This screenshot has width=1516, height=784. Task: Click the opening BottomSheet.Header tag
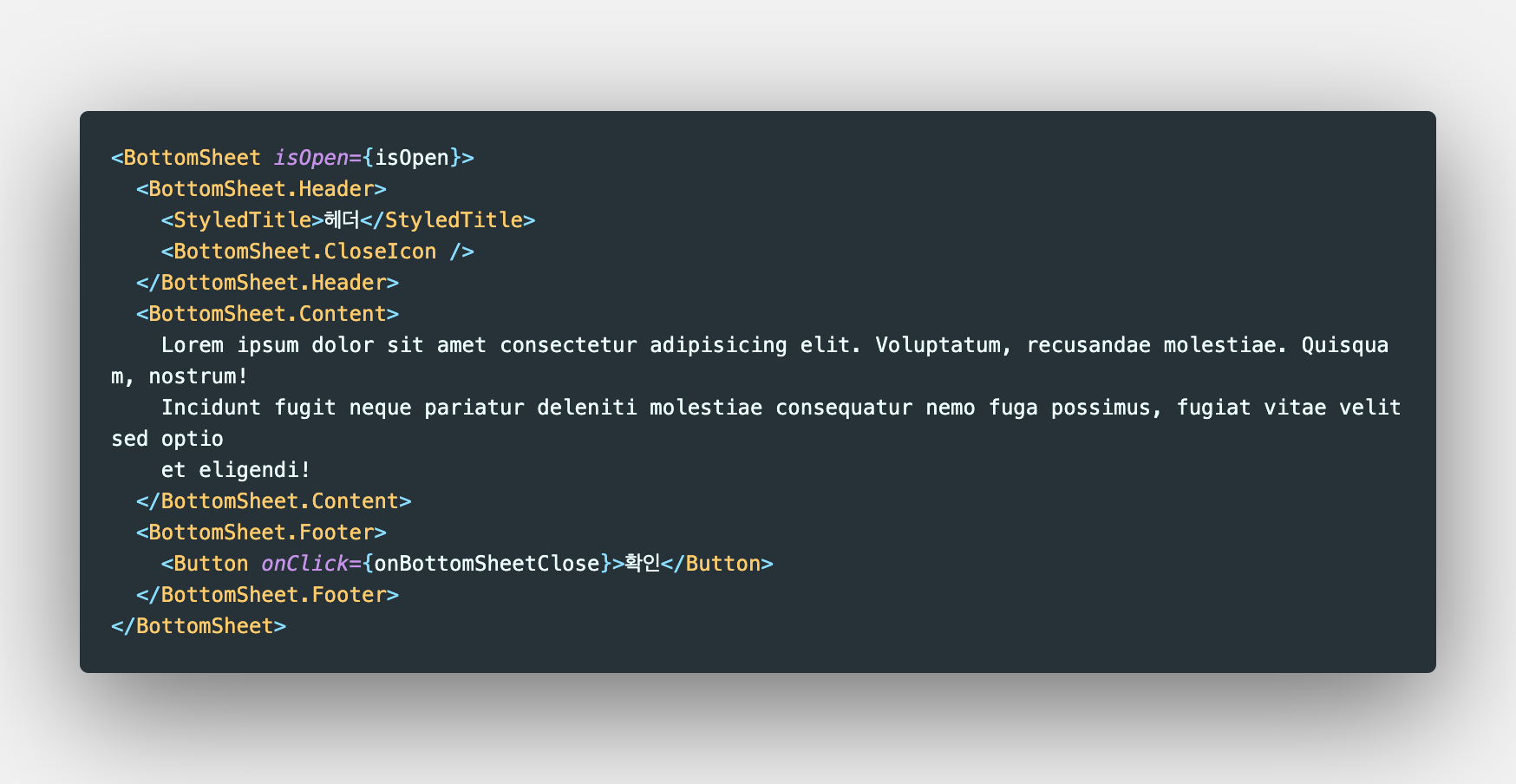point(261,189)
